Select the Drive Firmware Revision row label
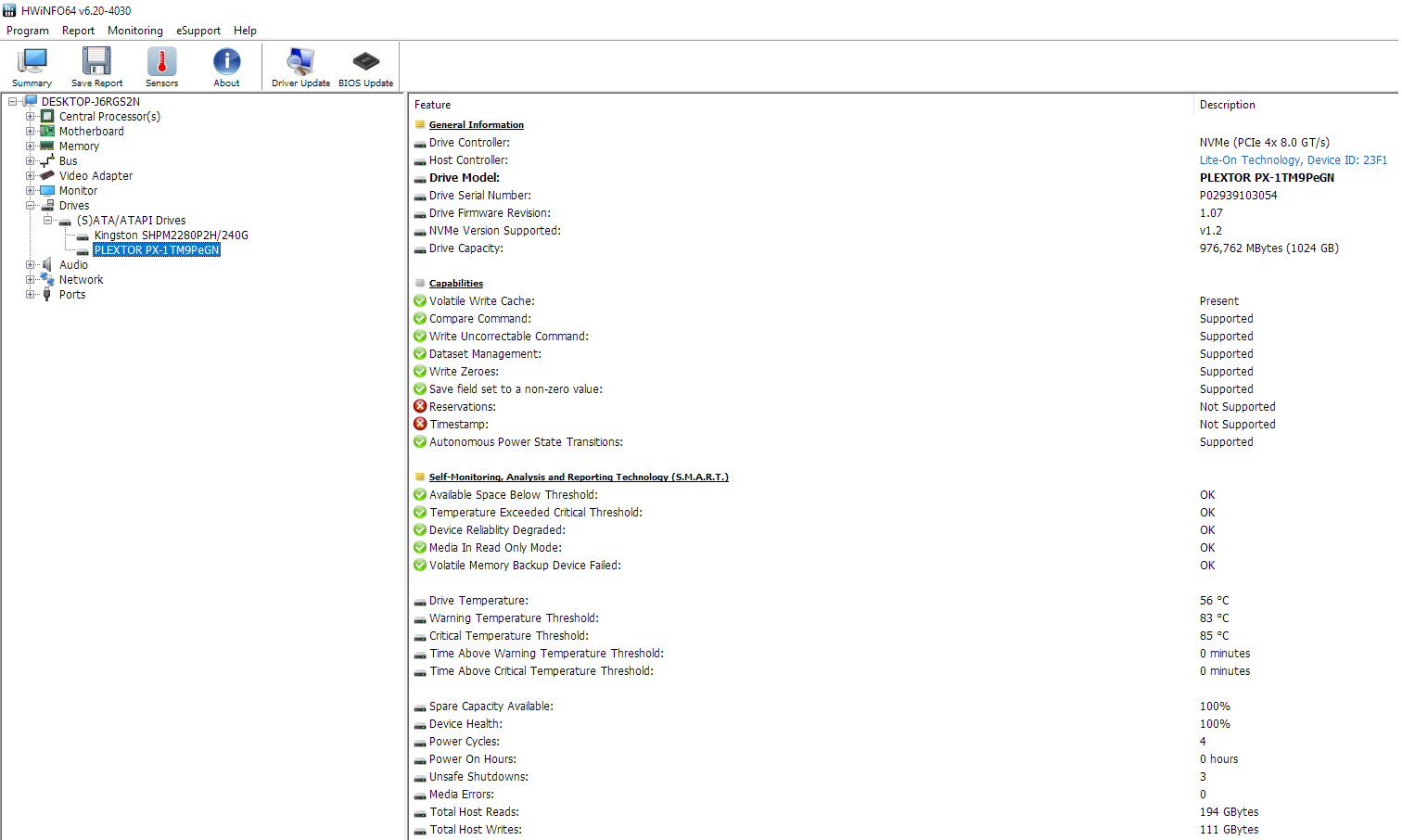Image resolution: width=1402 pixels, height=840 pixels. (490, 213)
